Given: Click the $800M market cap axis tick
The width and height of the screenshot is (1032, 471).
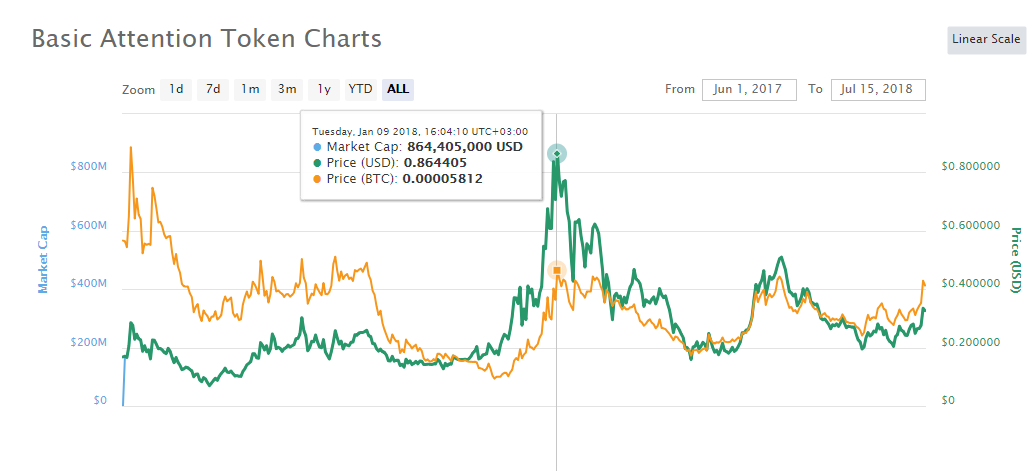Looking at the screenshot, I should pos(88,167).
